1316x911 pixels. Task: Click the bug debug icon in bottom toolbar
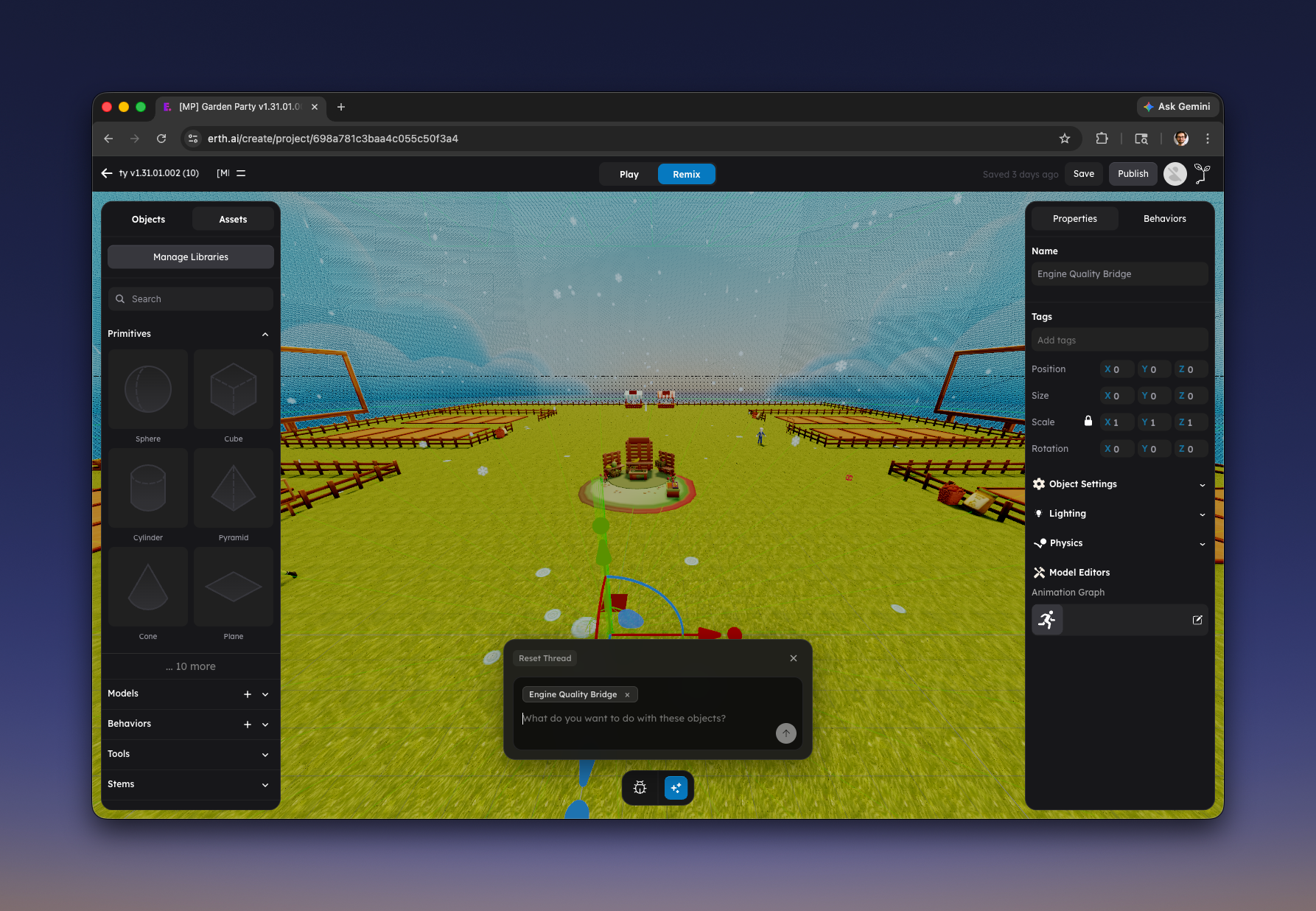[x=640, y=788]
